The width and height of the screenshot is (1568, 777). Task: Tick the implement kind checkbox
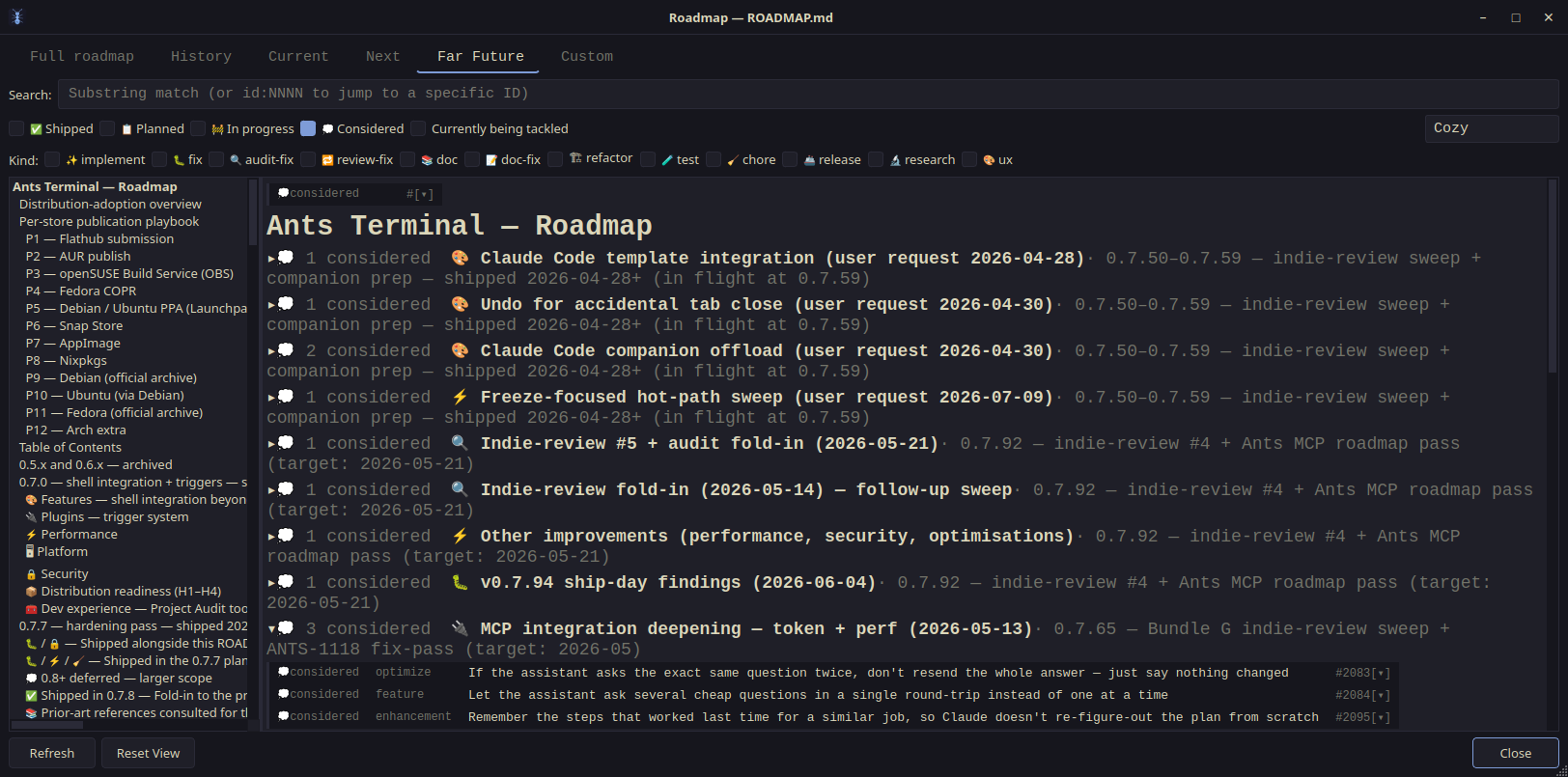point(52,159)
